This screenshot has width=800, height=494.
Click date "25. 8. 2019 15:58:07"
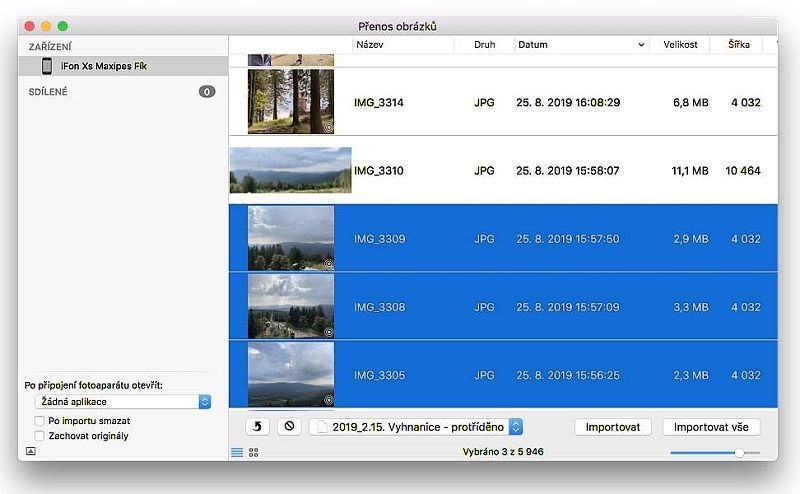click(567, 171)
